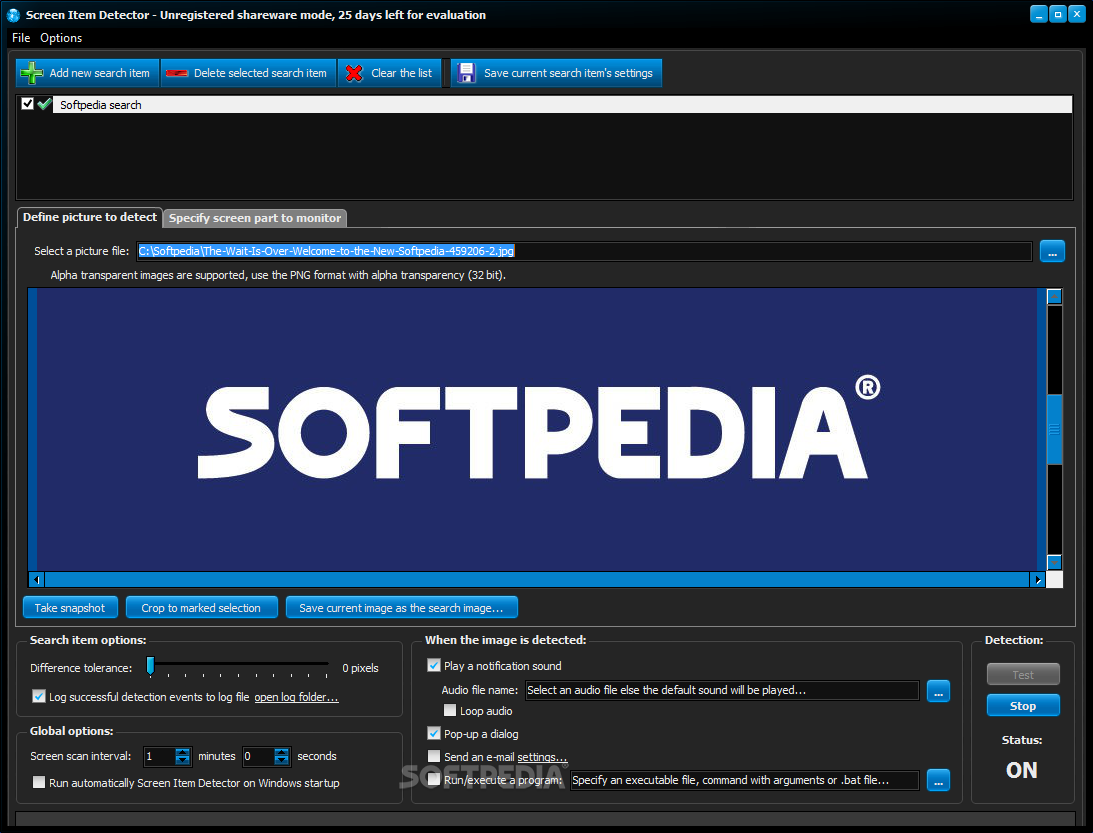Image resolution: width=1093 pixels, height=833 pixels.
Task: Click Clear the list button
Action: 390,73
